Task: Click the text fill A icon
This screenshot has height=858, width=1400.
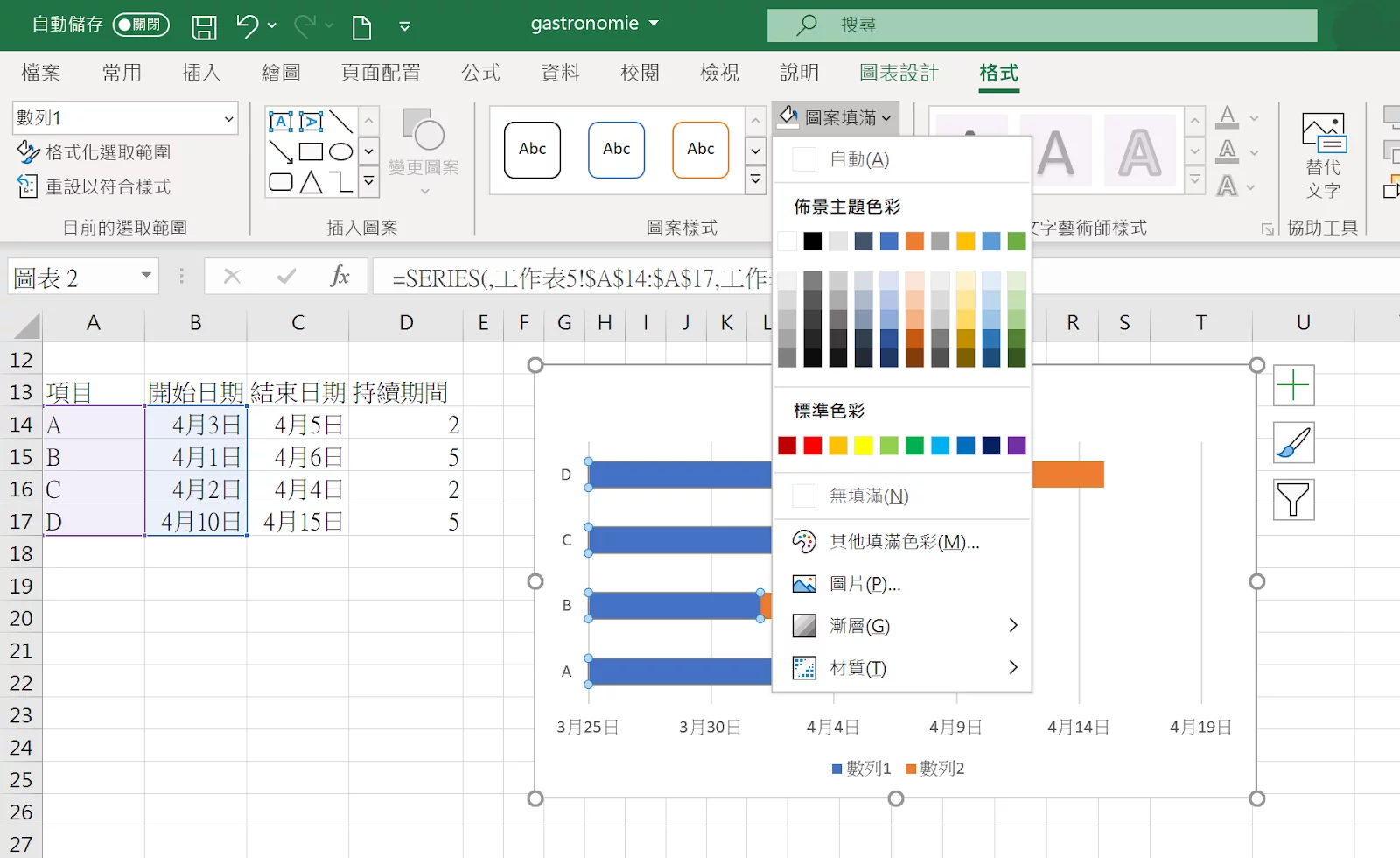Action: click(x=1228, y=117)
